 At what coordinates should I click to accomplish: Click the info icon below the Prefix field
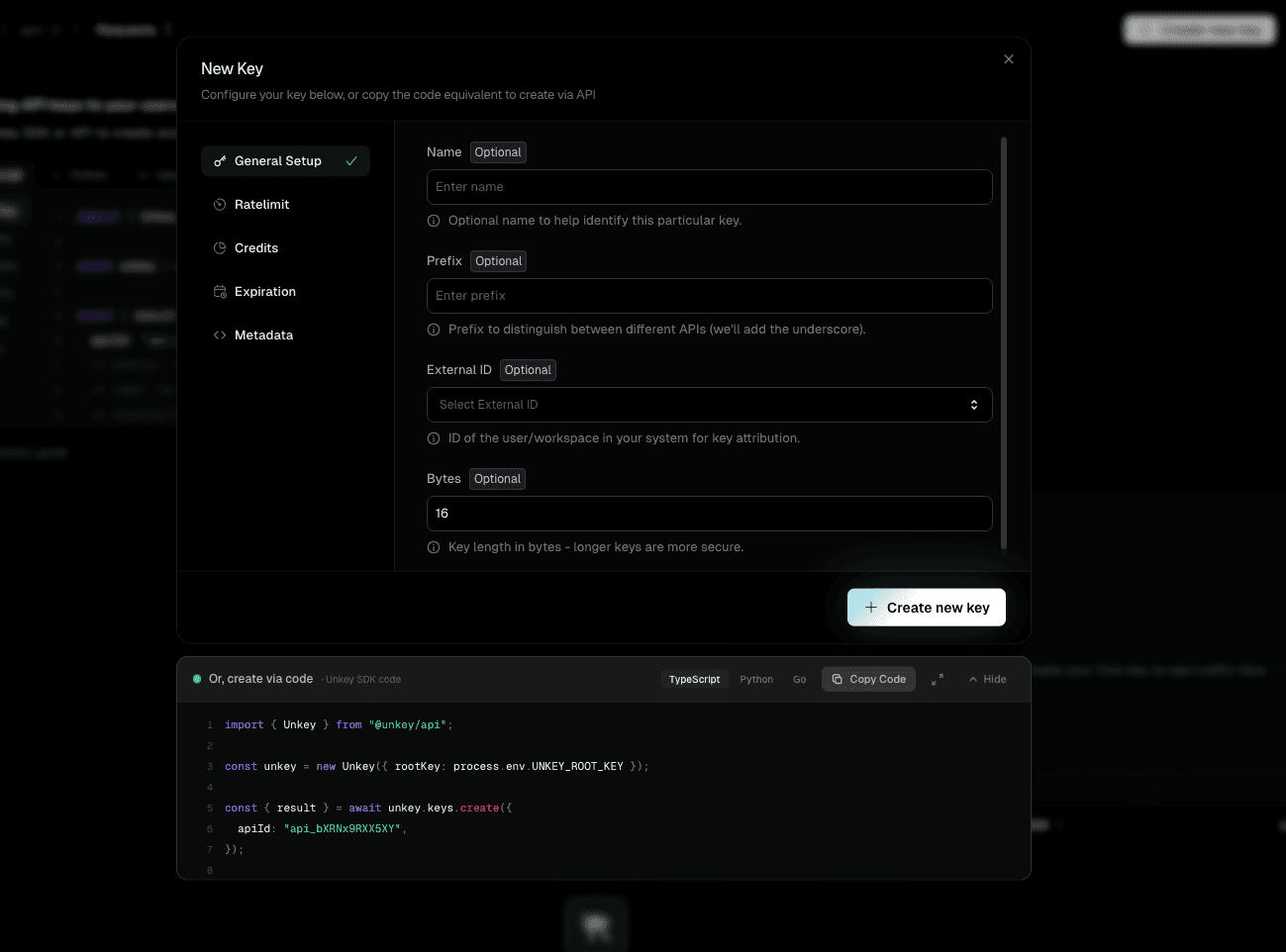pos(434,330)
